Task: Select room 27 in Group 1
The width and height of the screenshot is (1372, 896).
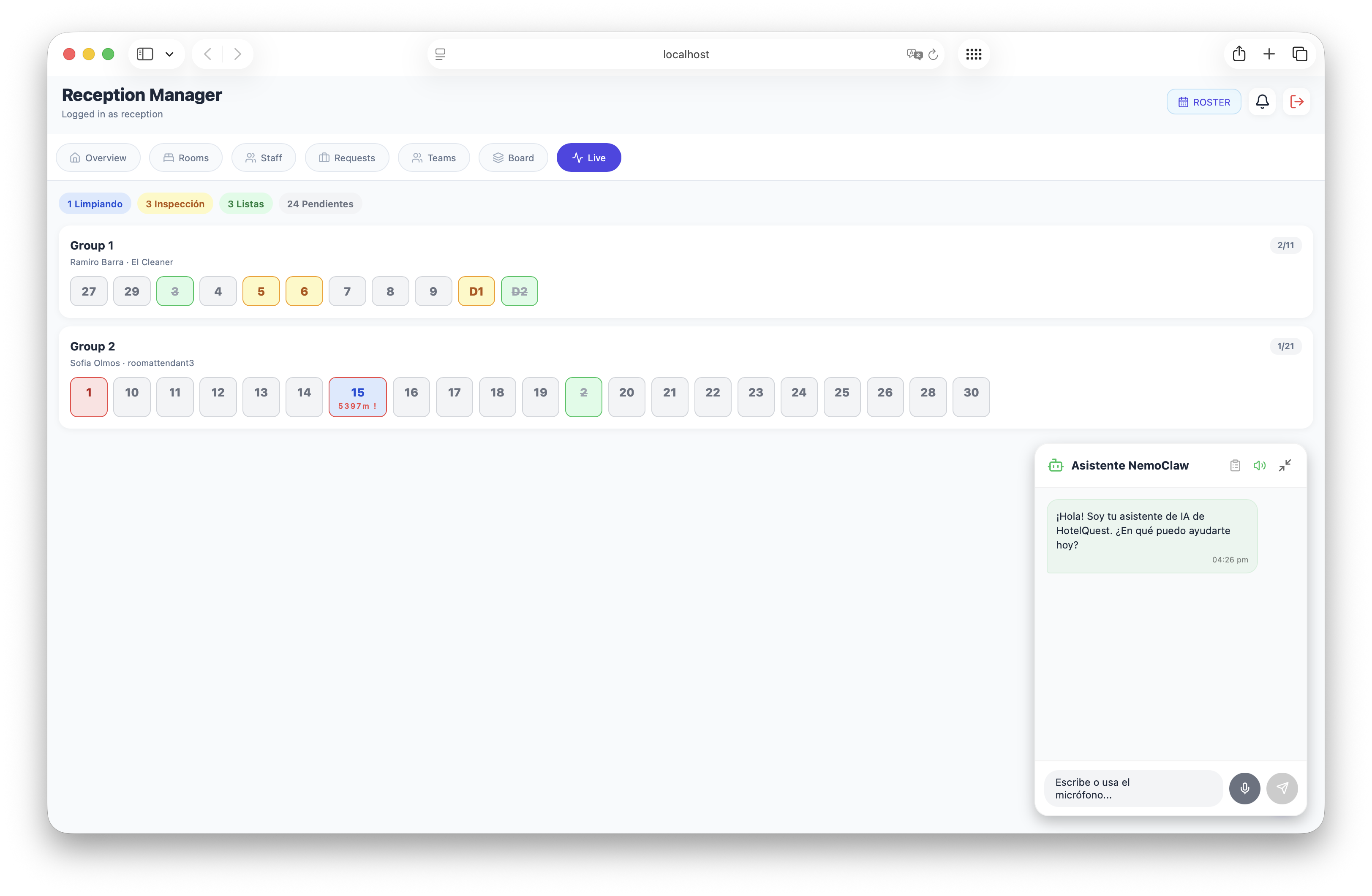Action: pyautogui.click(x=89, y=291)
